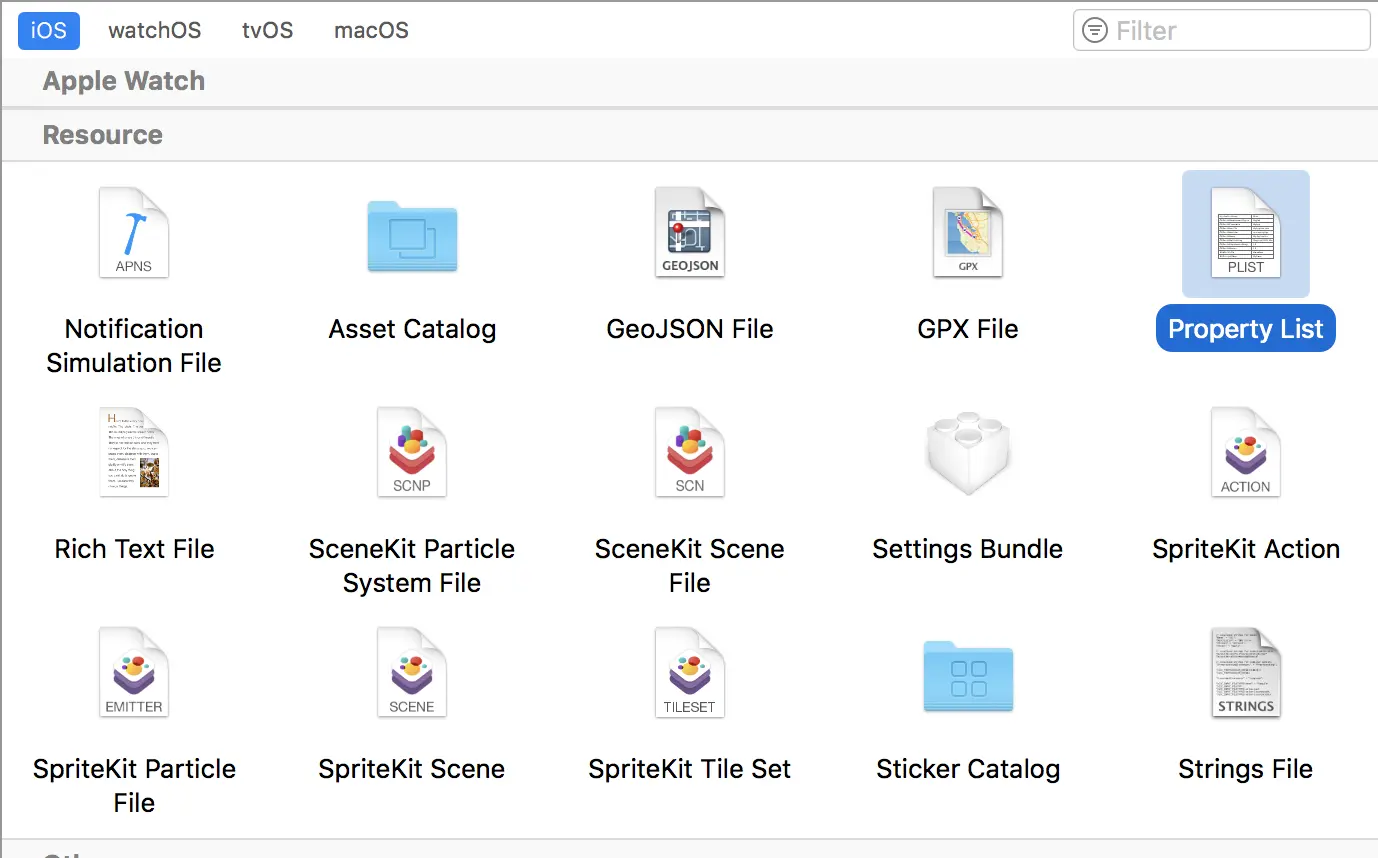Open the macOS platform tab

(372, 30)
